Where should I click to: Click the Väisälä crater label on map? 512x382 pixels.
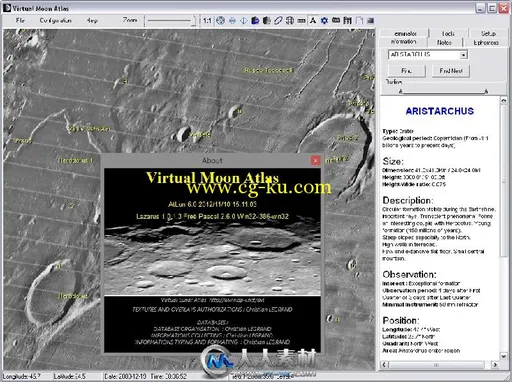coord(200,134)
